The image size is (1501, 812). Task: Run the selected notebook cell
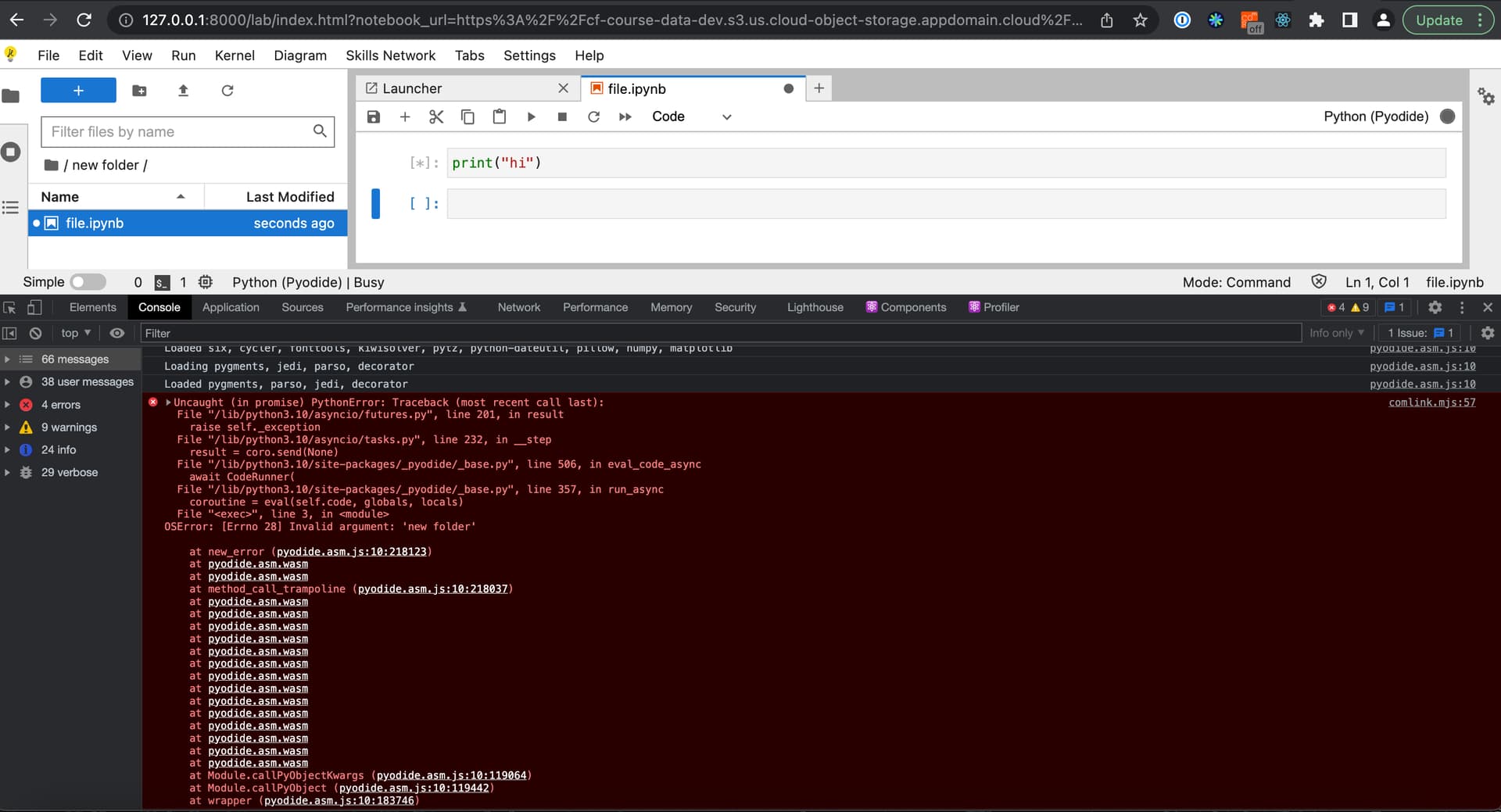(532, 116)
